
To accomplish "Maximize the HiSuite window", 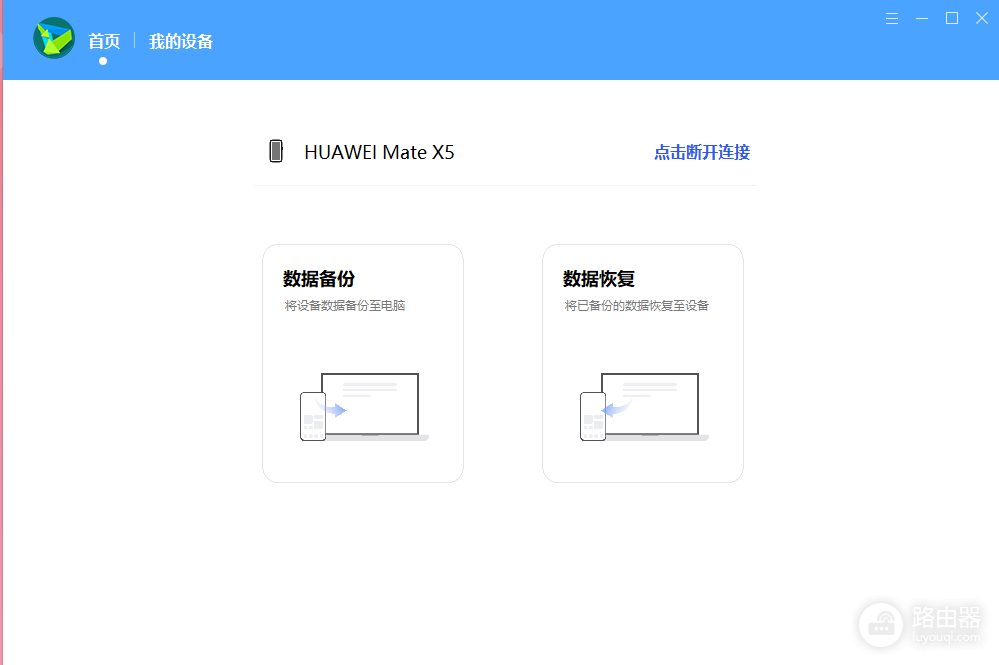I will tap(952, 18).
